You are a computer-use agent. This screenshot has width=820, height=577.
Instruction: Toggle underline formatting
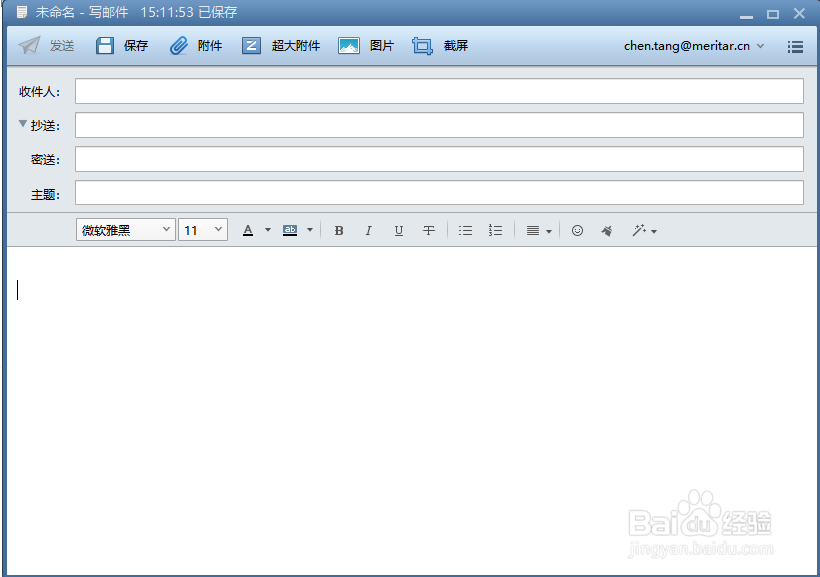[398, 230]
